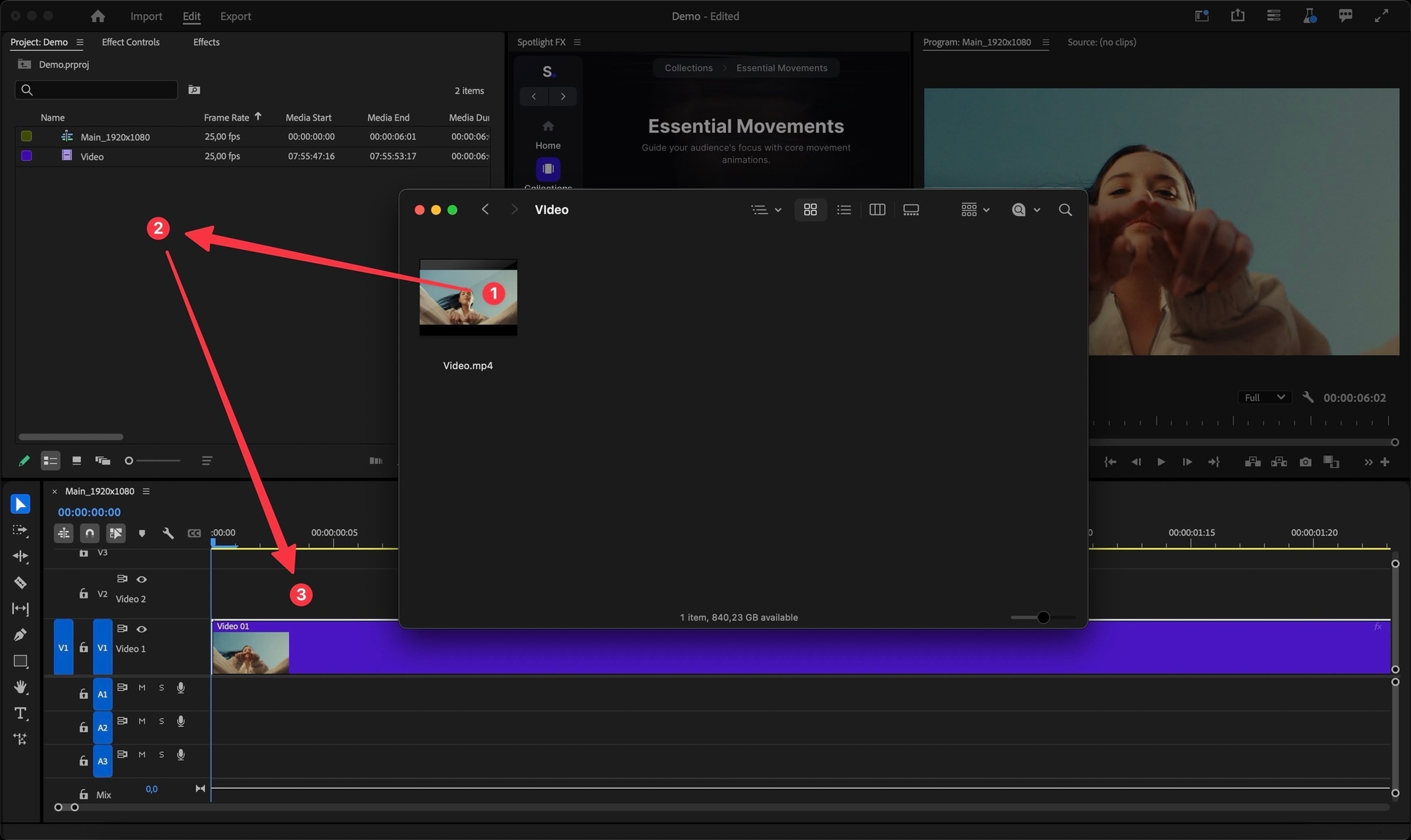Select the Track Select Forward tool
The image size is (1411, 840).
(x=21, y=530)
